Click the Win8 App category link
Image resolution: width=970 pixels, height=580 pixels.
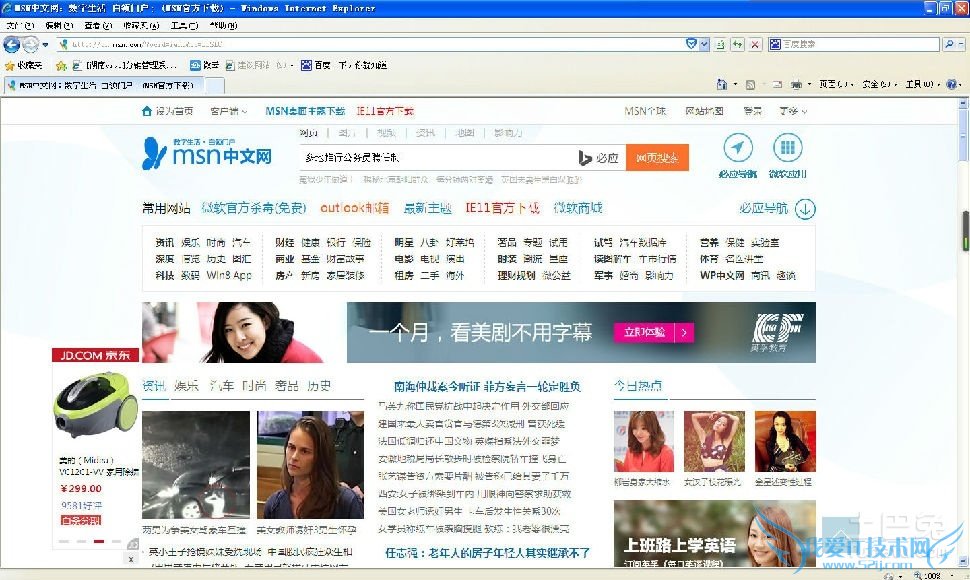[x=229, y=275]
